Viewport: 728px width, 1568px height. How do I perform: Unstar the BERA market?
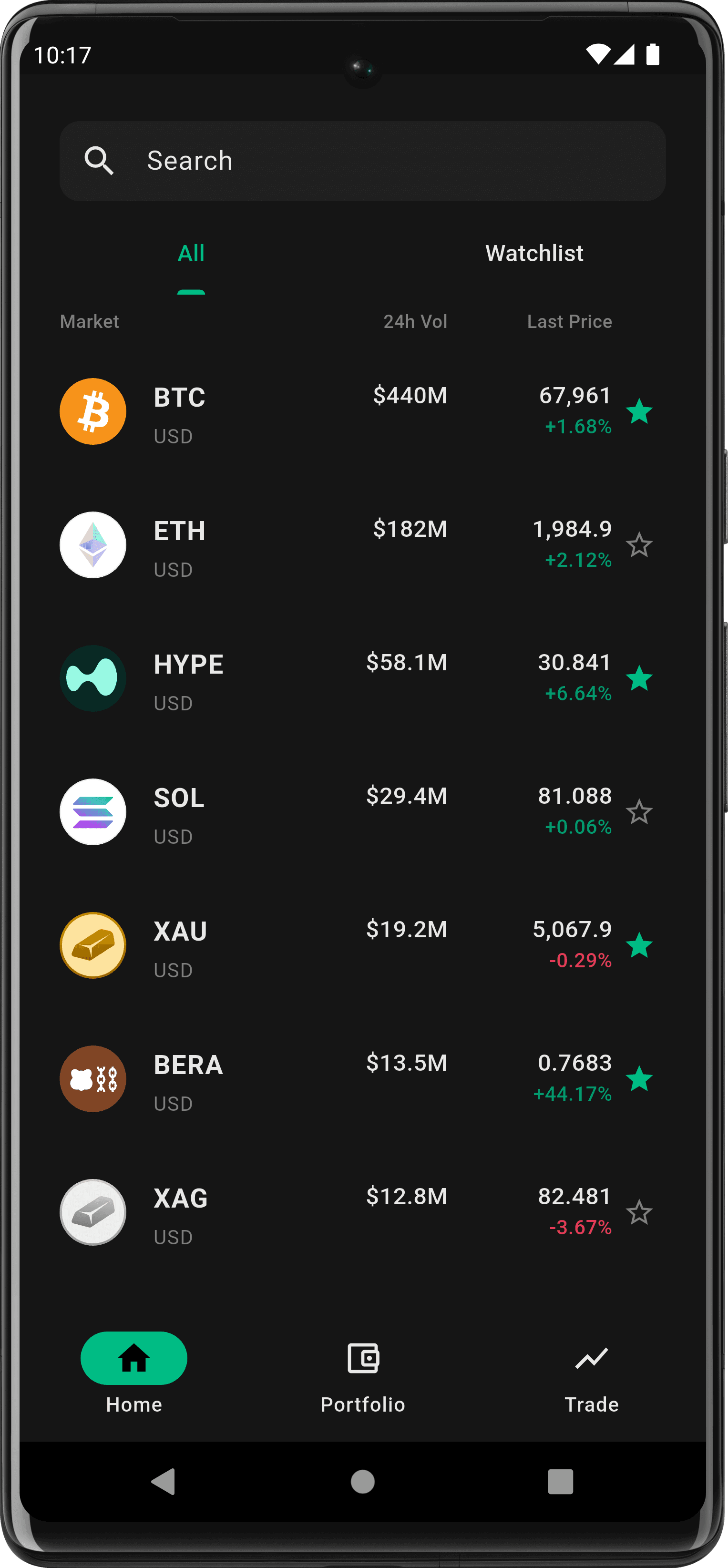click(639, 1078)
